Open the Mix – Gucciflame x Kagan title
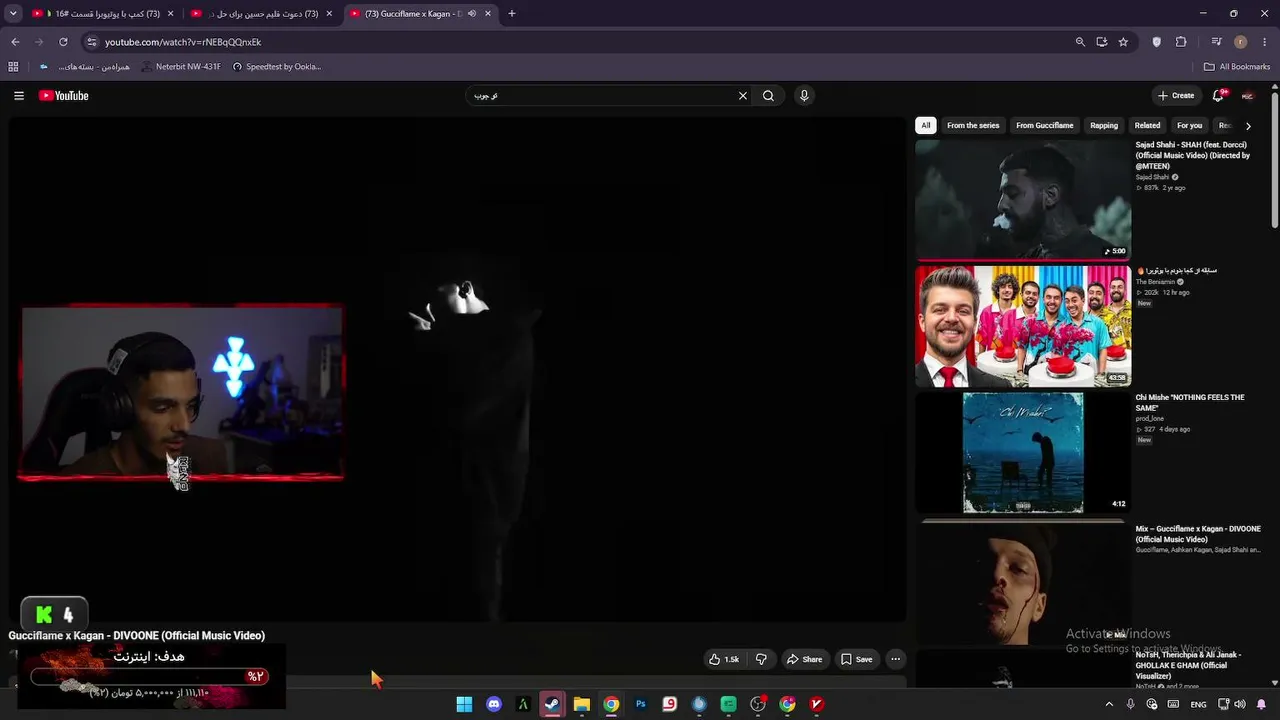The height and width of the screenshot is (720, 1280). click(x=1198, y=534)
